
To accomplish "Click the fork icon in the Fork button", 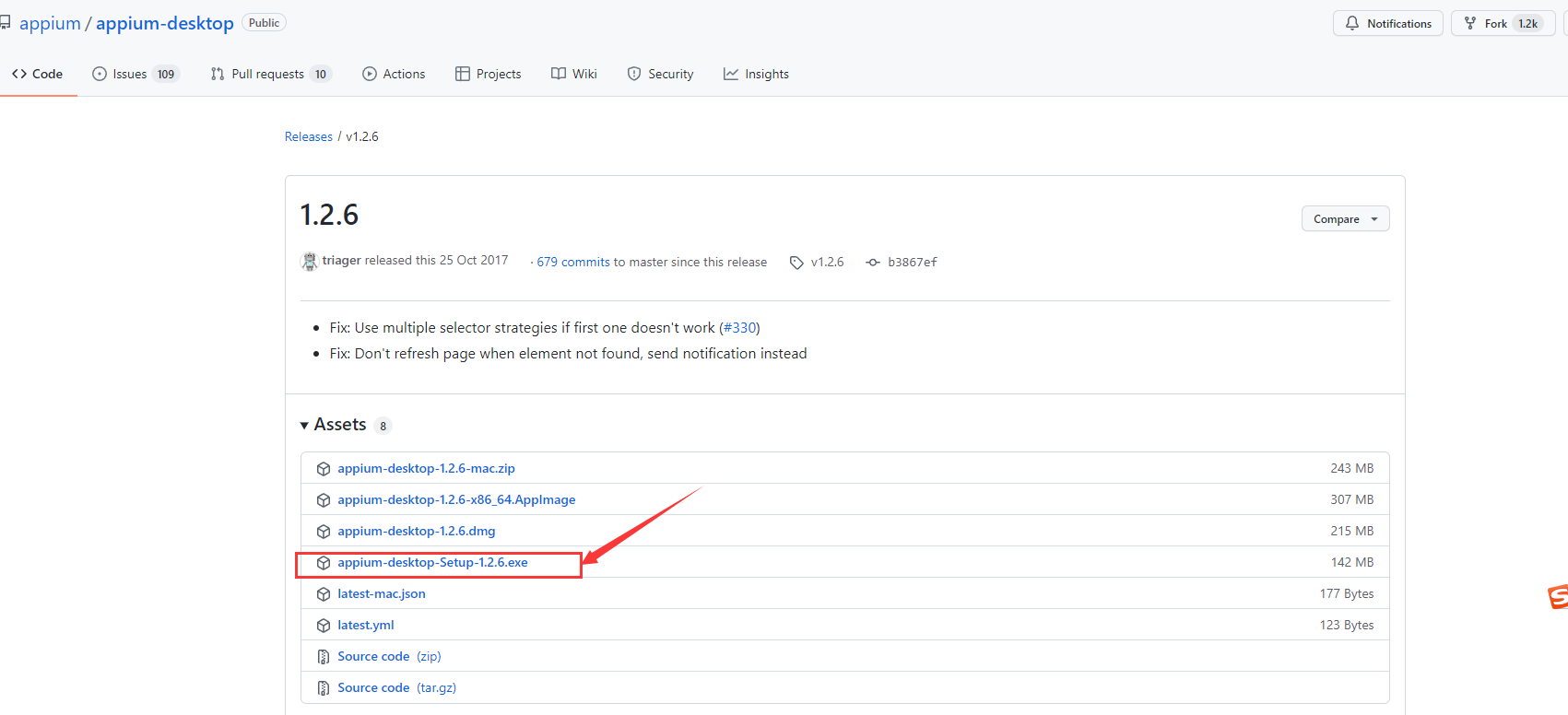I will point(1470,23).
